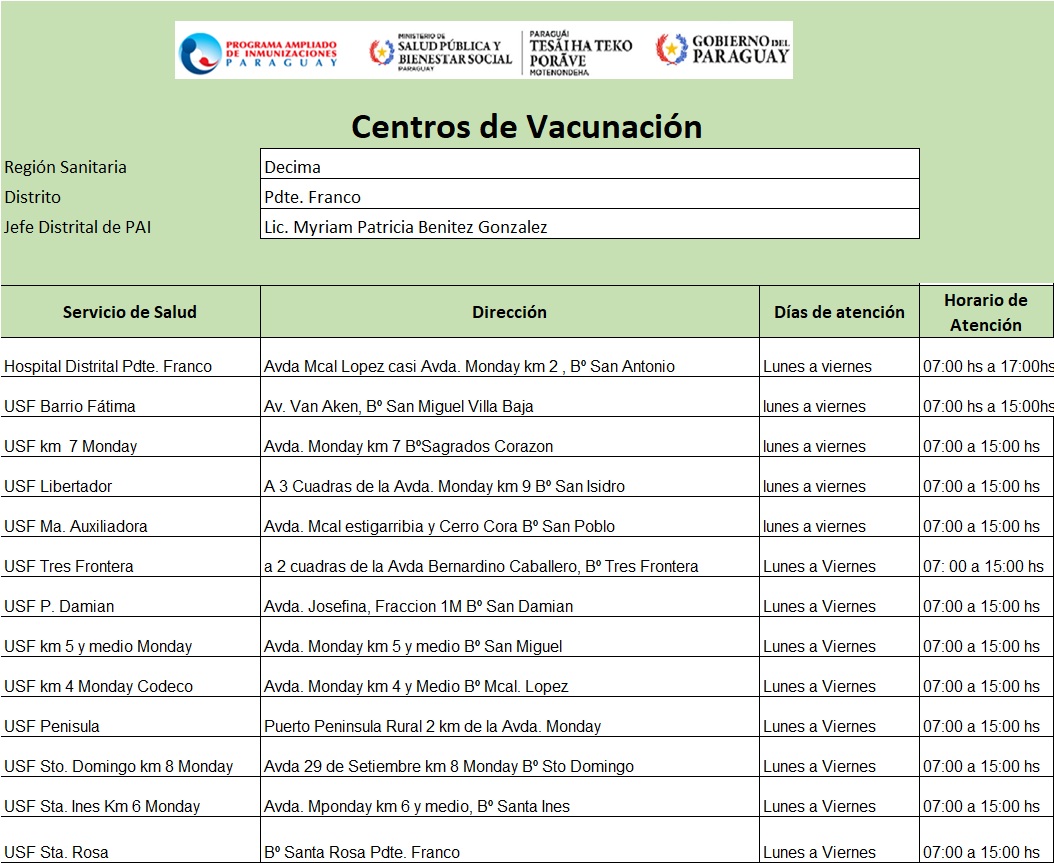Select the Centros de Vacunación title
This screenshot has height=863, width=1054.
click(x=526, y=127)
